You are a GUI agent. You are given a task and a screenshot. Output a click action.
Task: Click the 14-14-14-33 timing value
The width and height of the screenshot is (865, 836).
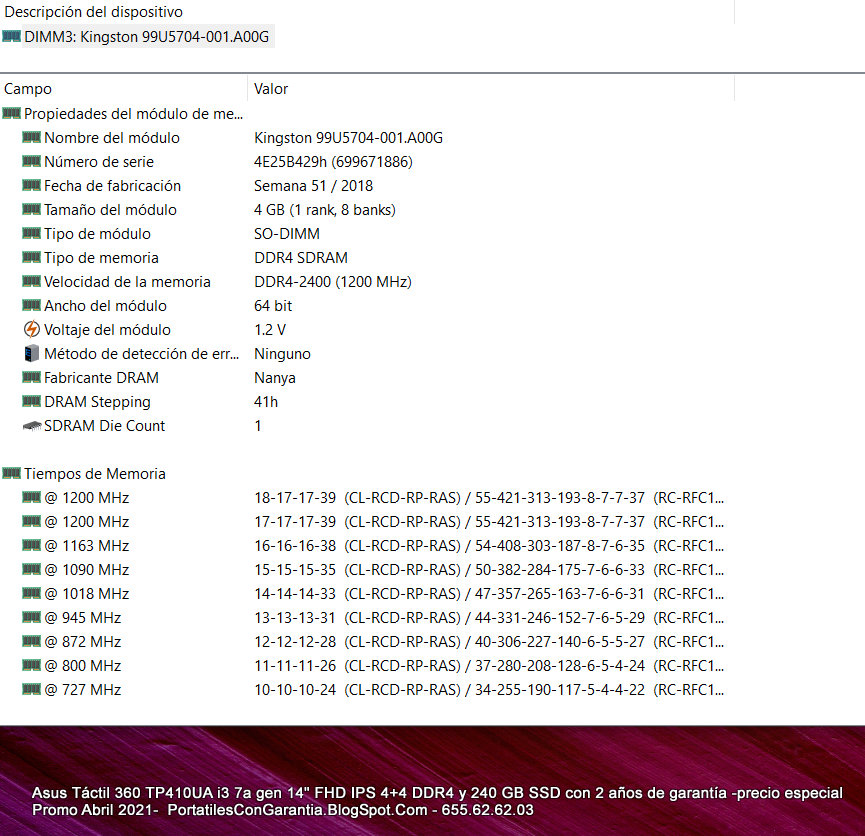pos(489,594)
